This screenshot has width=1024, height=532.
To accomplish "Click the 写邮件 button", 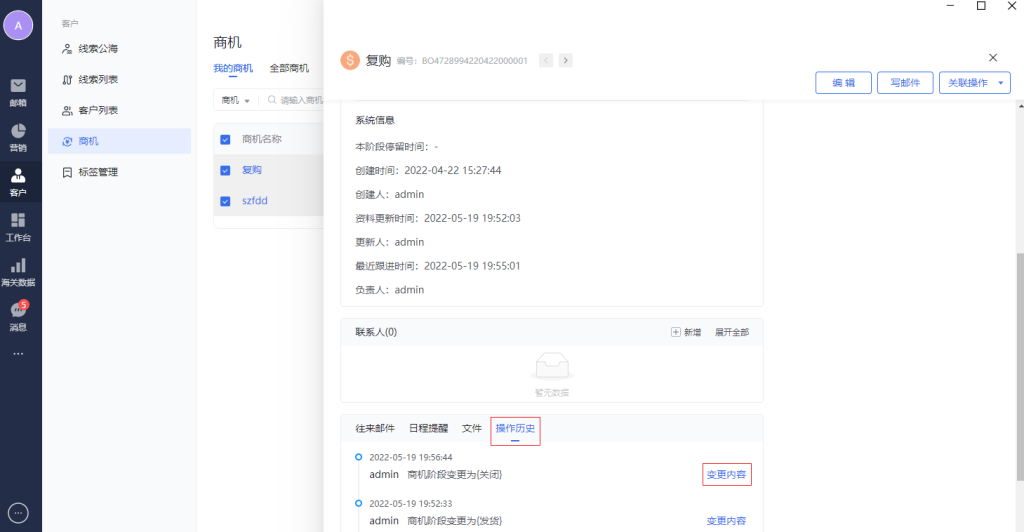I will [x=905, y=83].
